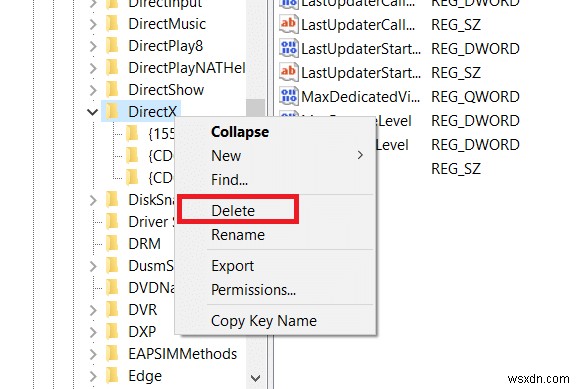This screenshot has width=581, height=389.
Task: Click the DusmS folder icon
Action: coord(112,266)
